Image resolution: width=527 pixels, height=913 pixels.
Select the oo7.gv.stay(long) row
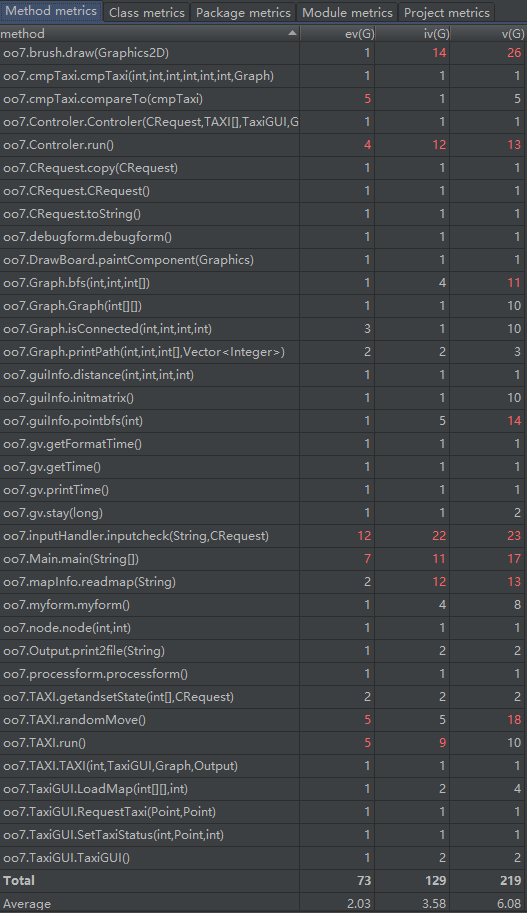point(263,513)
